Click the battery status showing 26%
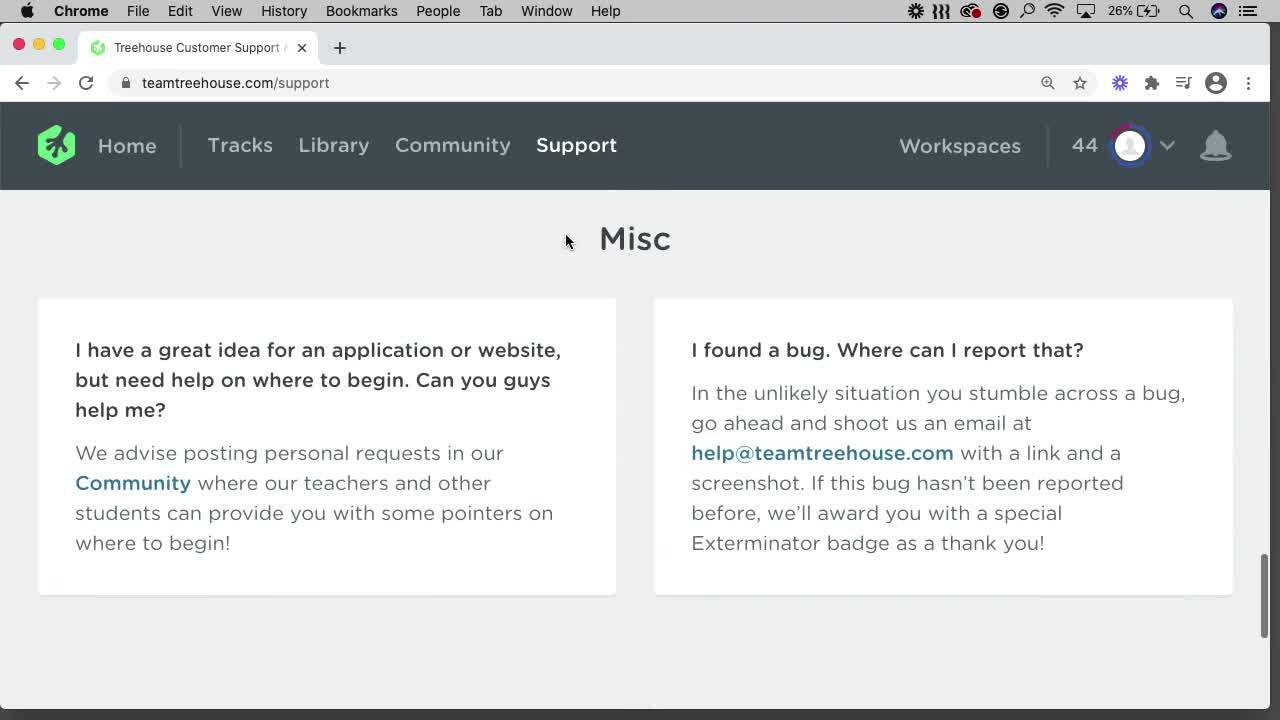 click(1129, 11)
